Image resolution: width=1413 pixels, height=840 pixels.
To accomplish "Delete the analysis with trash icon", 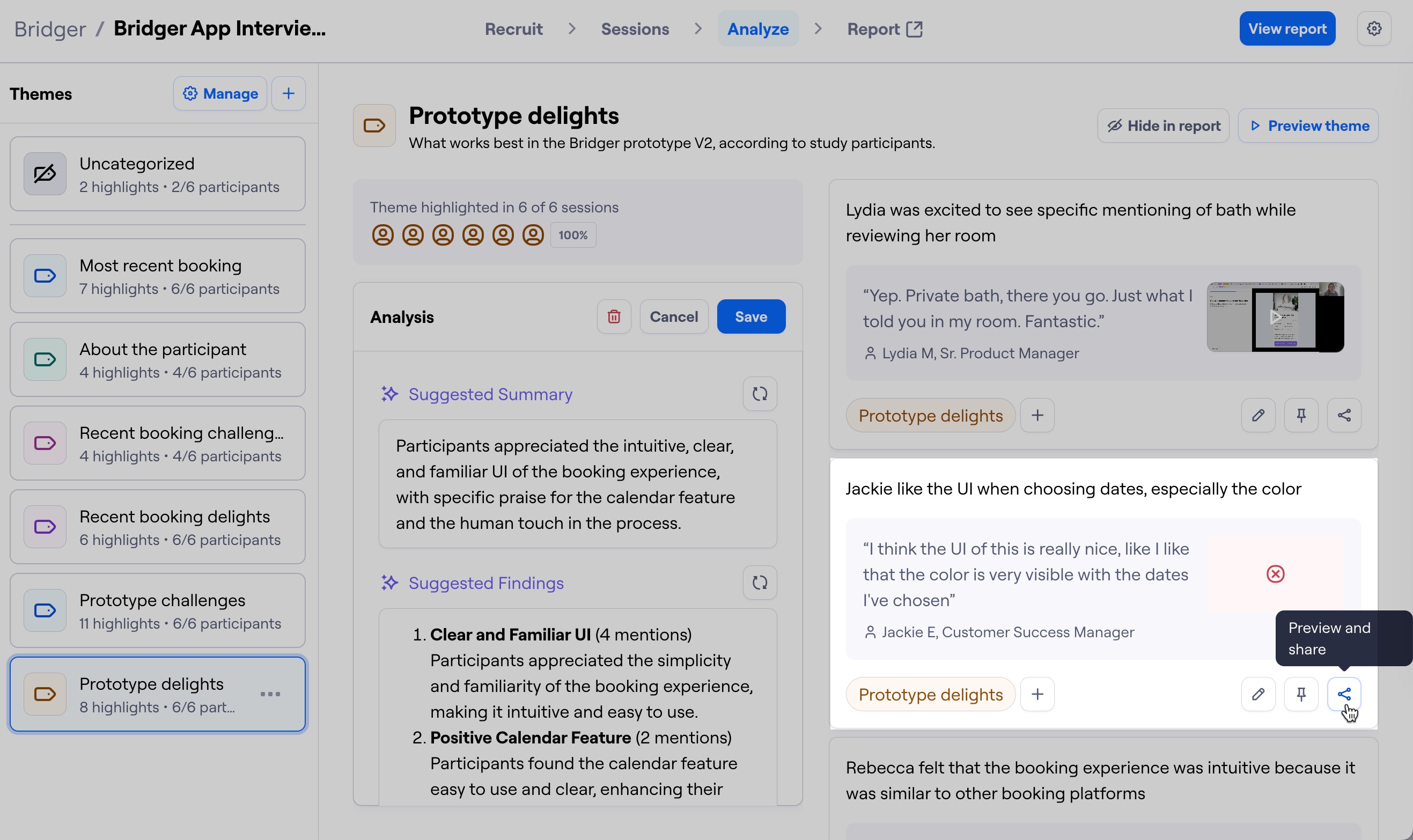I will [614, 316].
